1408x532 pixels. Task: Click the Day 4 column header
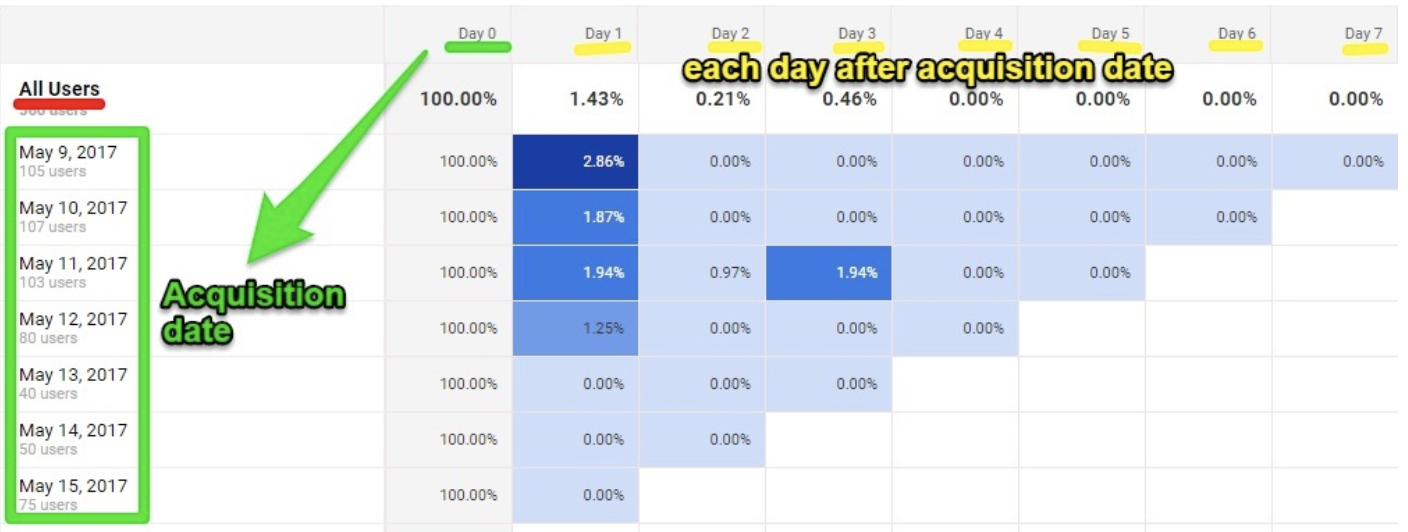(984, 34)
